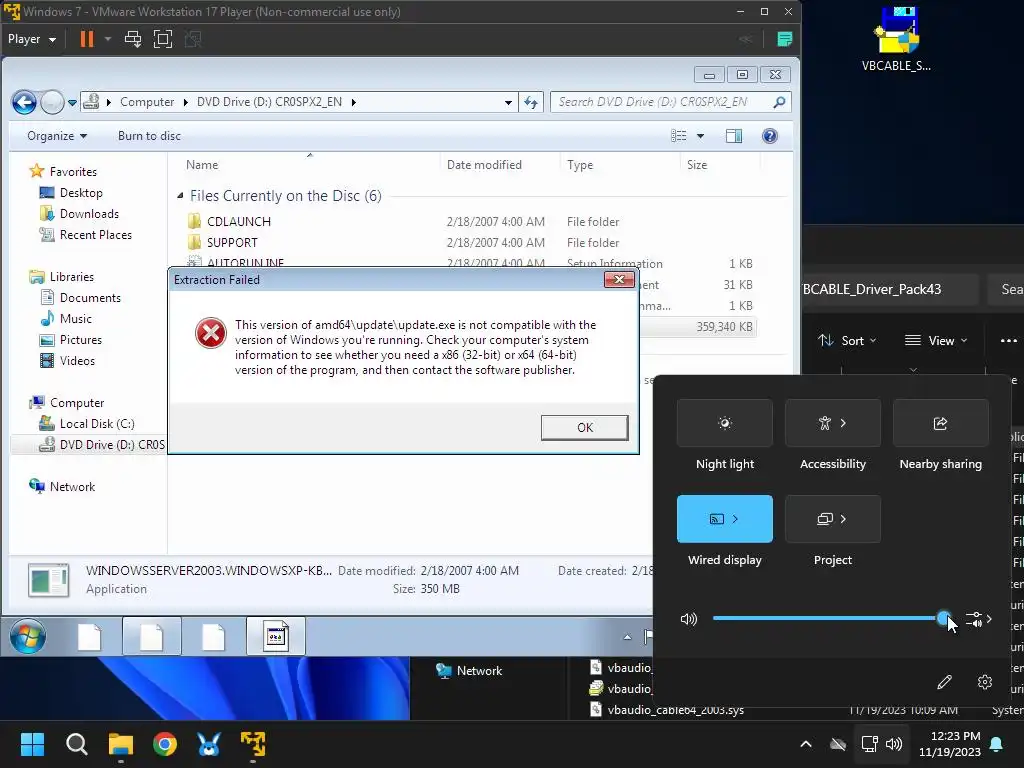
Task: Open Network in Windows 7 navigation pane
Action: (72, 487)
